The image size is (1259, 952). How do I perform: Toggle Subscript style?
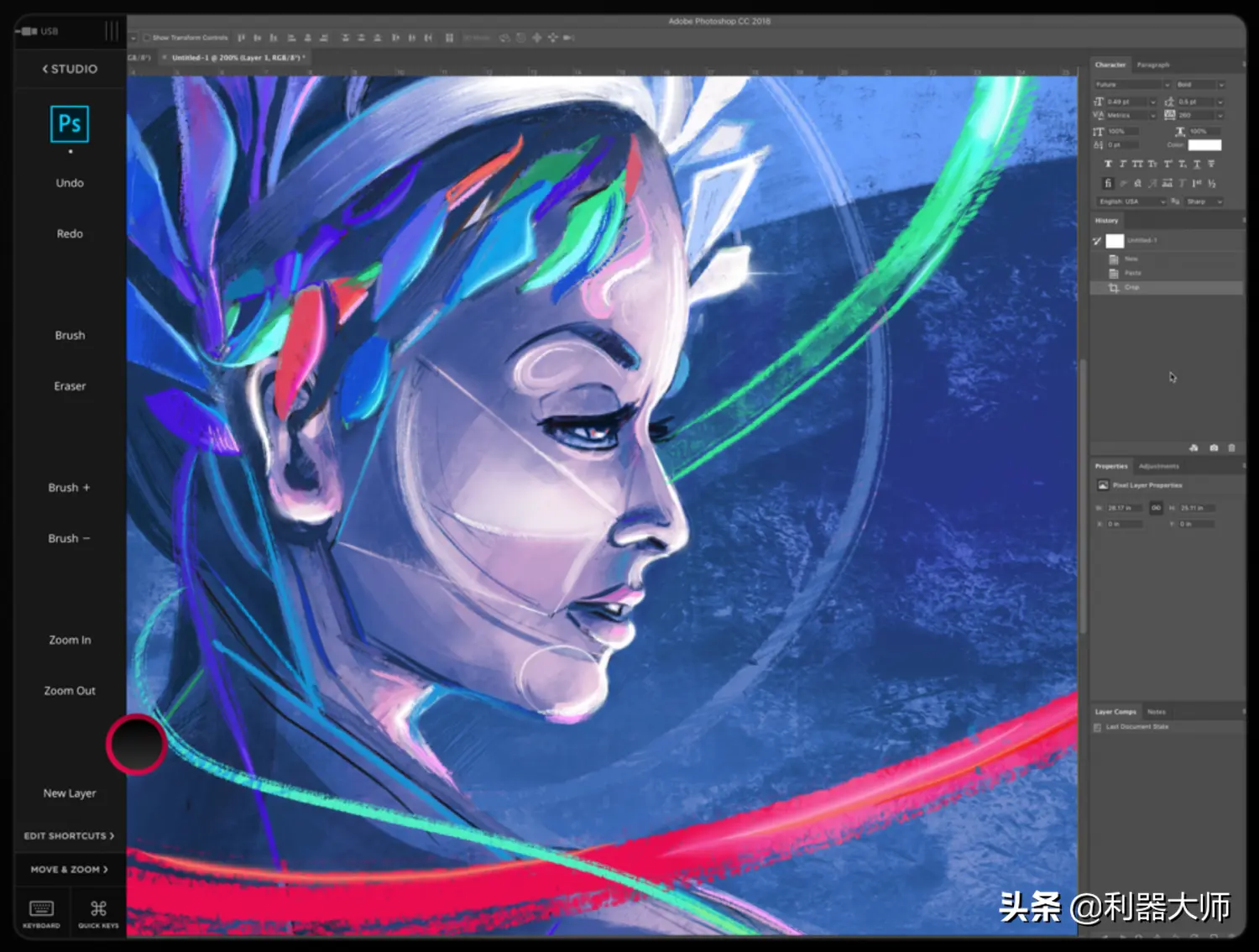point(1183,165)
